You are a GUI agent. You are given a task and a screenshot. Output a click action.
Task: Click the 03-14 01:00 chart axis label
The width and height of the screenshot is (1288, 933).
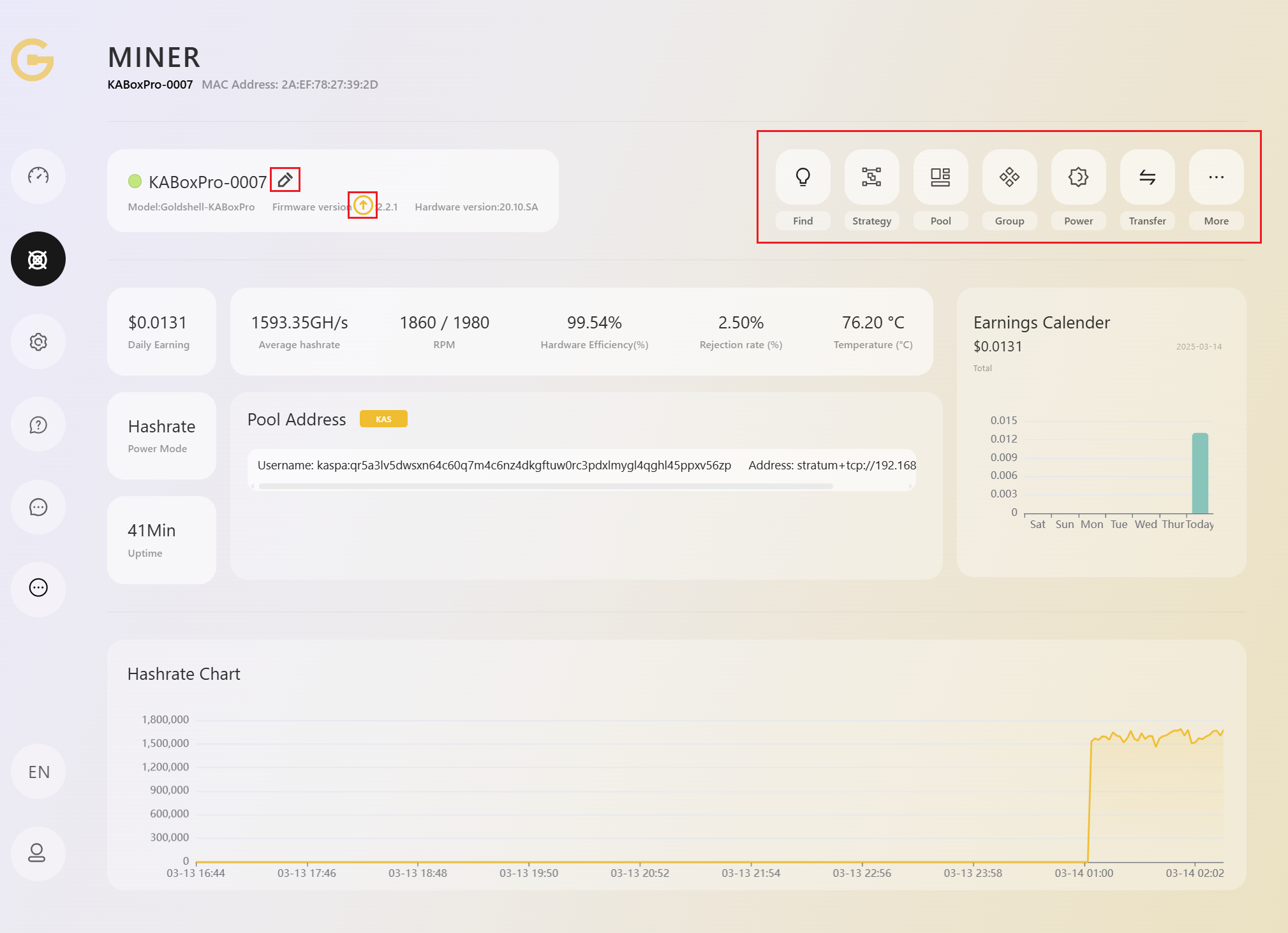point(1084,873)
